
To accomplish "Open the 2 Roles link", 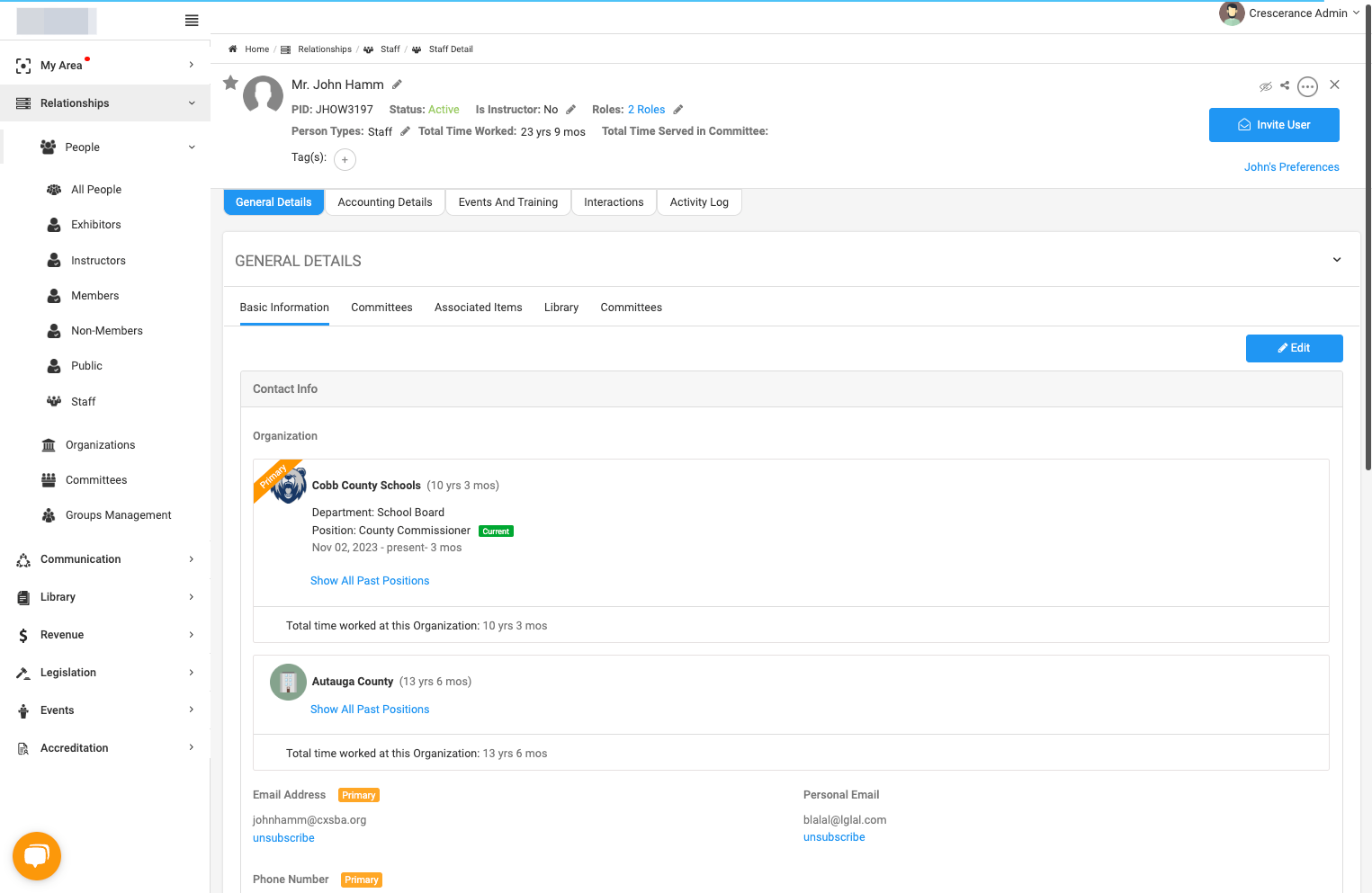I will coord(647,110).
